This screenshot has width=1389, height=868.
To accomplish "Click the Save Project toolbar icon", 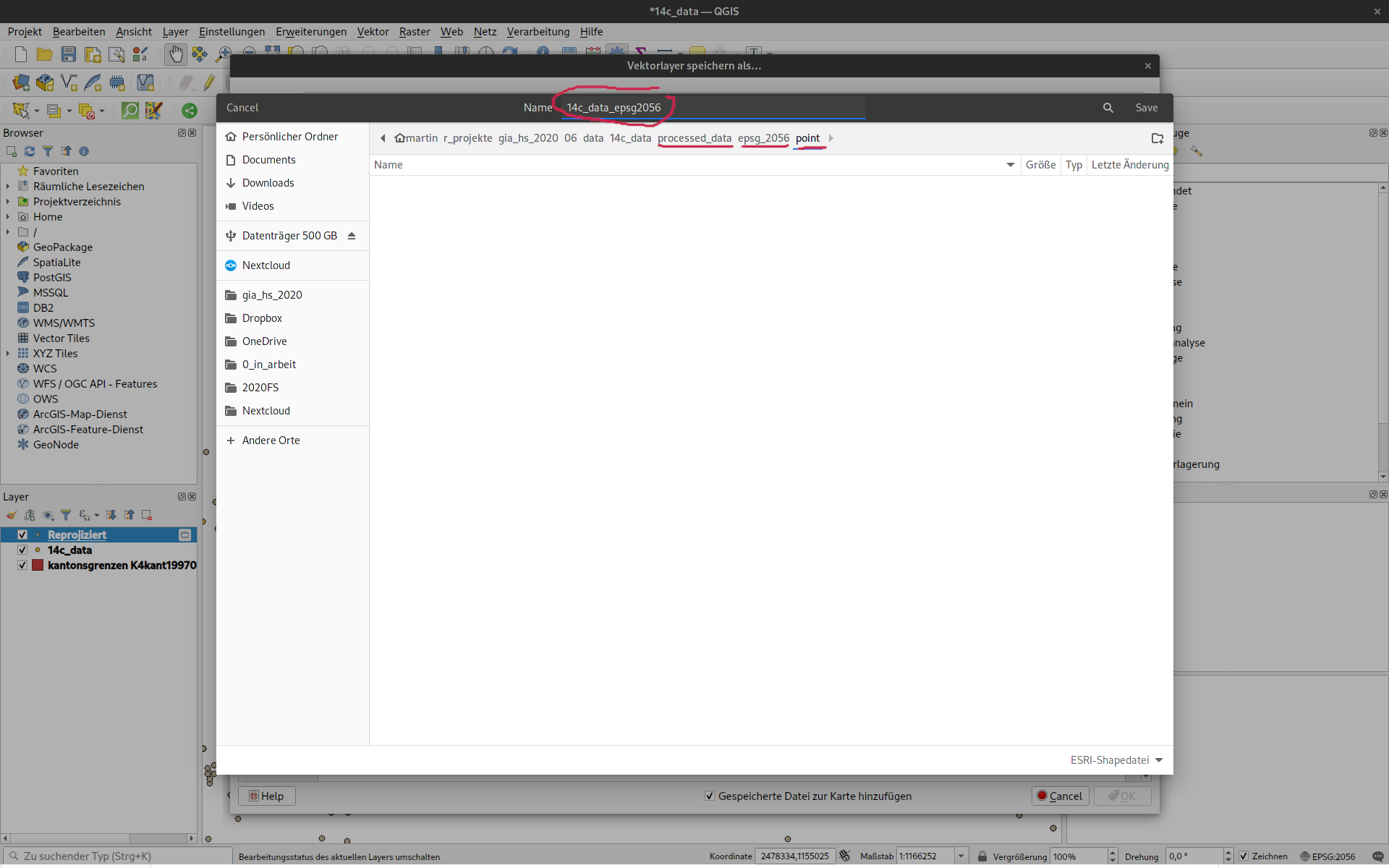I will pos(69,54).
